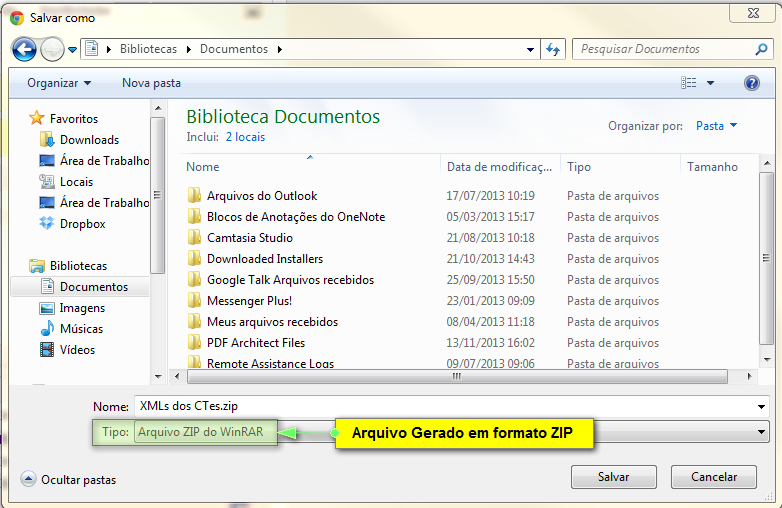Image resolution: width=782 pixels, height=508 pixels.
Task: Open the view options dropdown arrow
Action: (710, 83)
